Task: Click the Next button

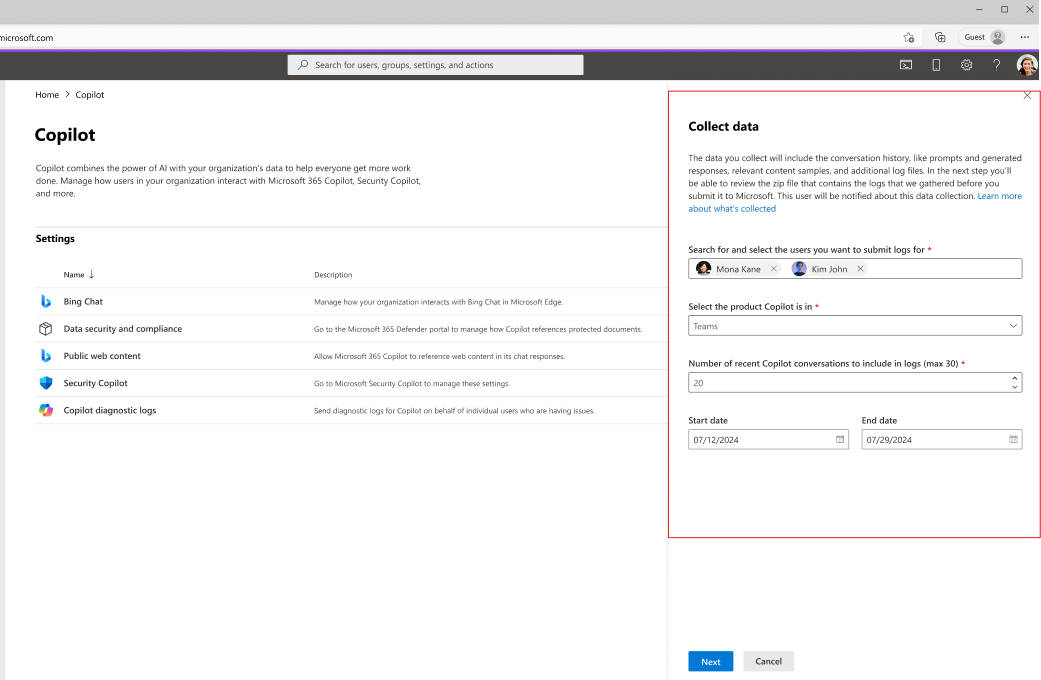Action: (x=710, y=661)
